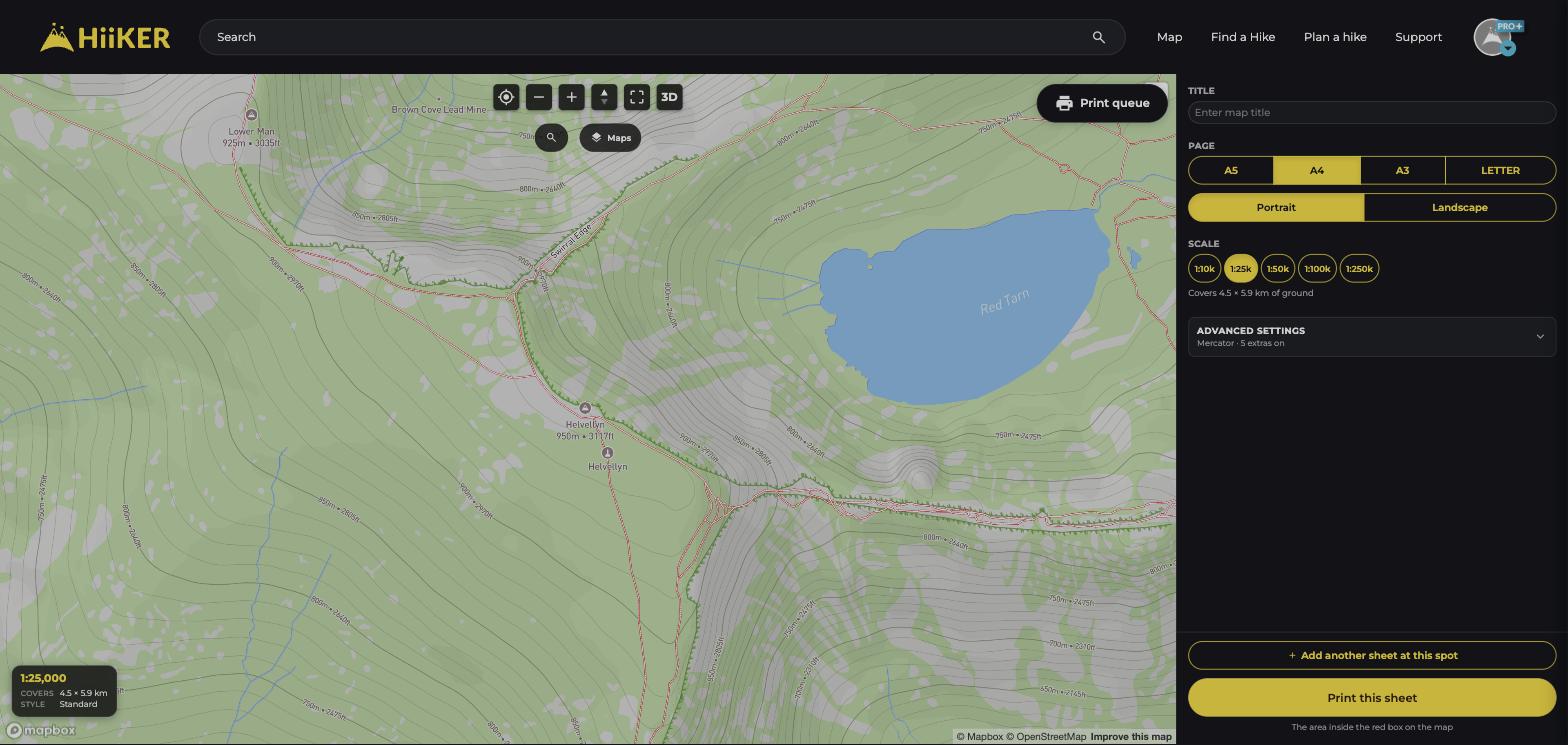Viewport: 1568px width, 745px height.
Task: Open the map search round button
Action: click(551, 138)
